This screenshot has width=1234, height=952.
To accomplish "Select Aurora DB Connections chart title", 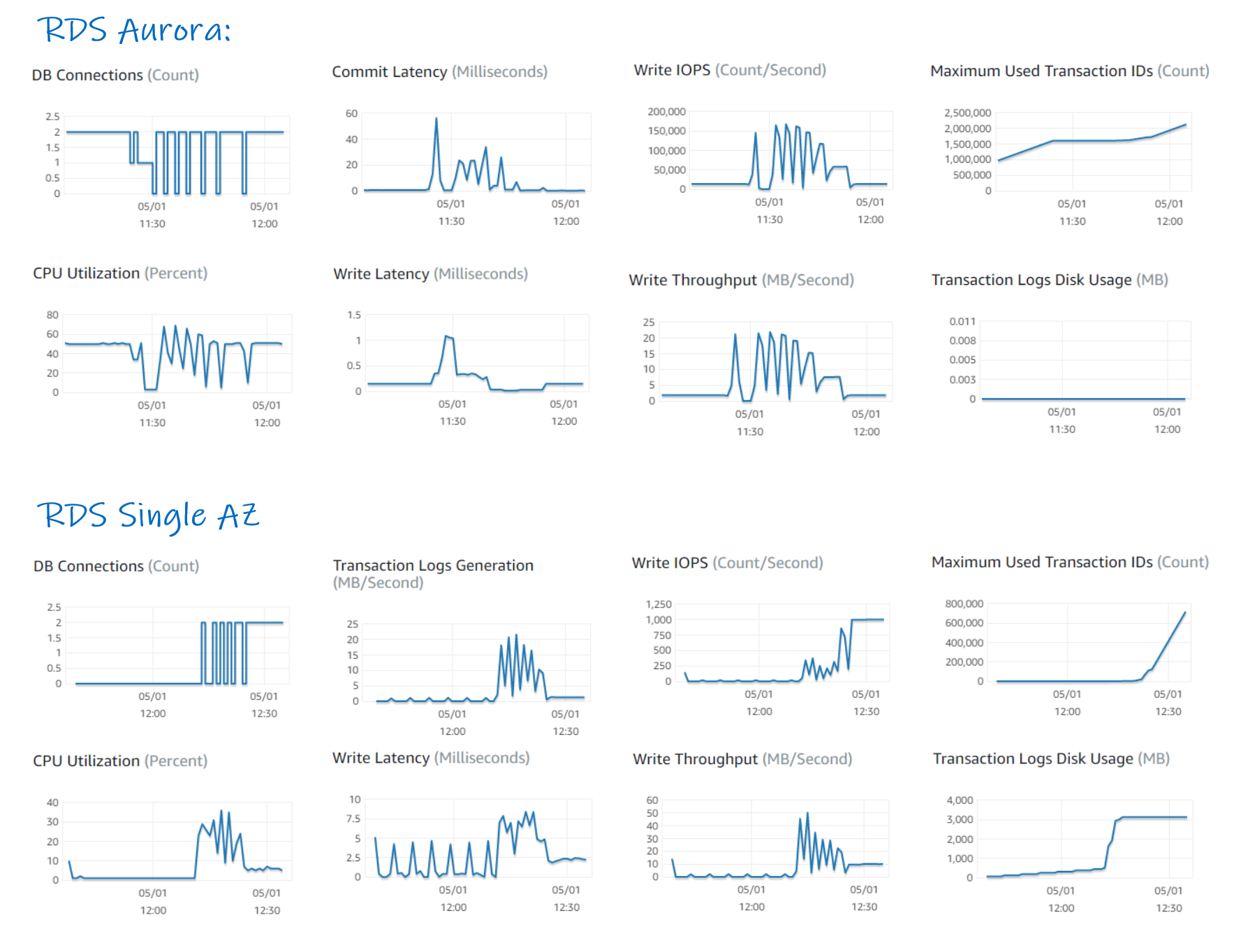I will pyautogui.click(x=115, y=75).
